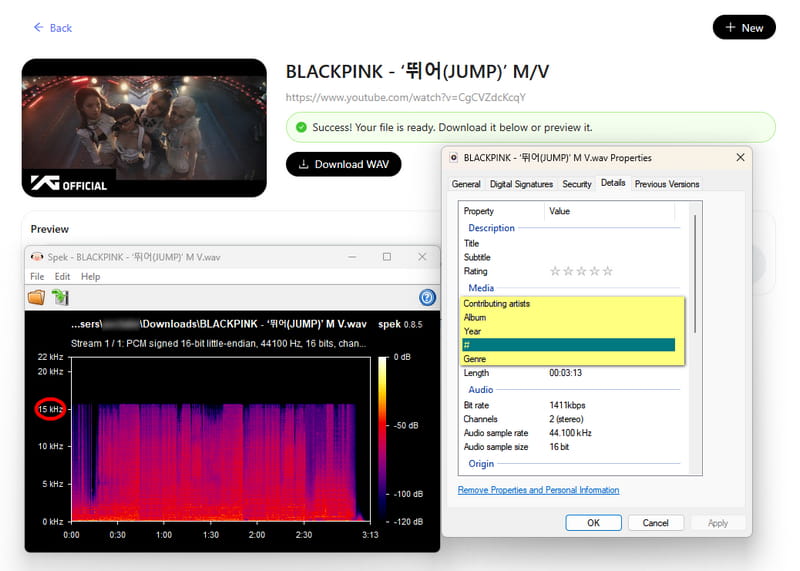Click the OK button

click(593, 523)
